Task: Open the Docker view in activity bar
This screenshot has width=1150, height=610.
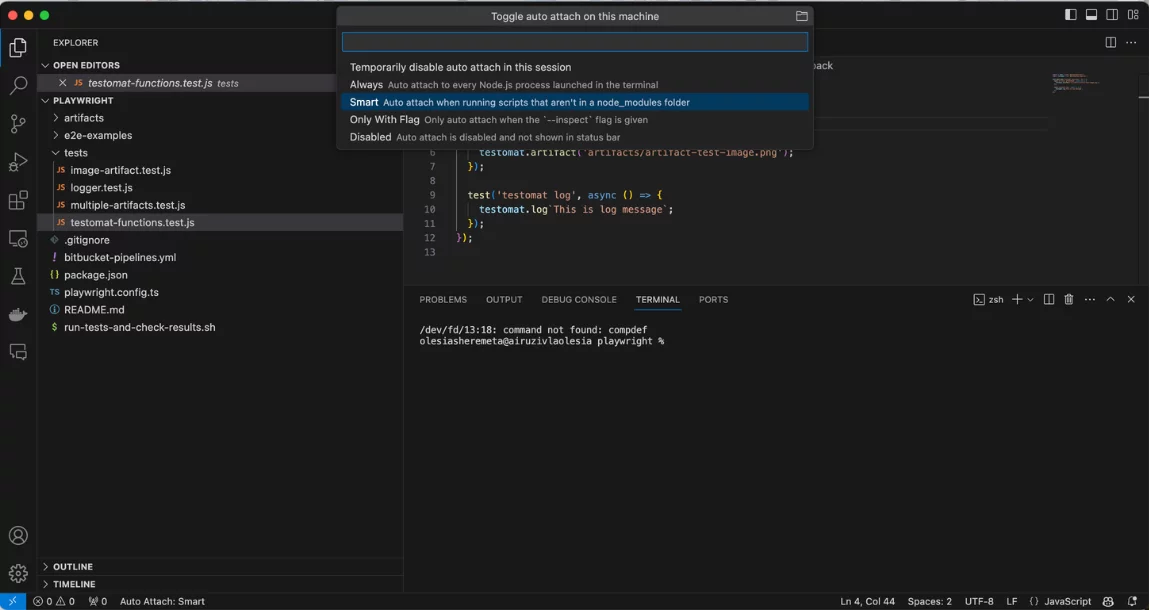Action: (18, 314)
